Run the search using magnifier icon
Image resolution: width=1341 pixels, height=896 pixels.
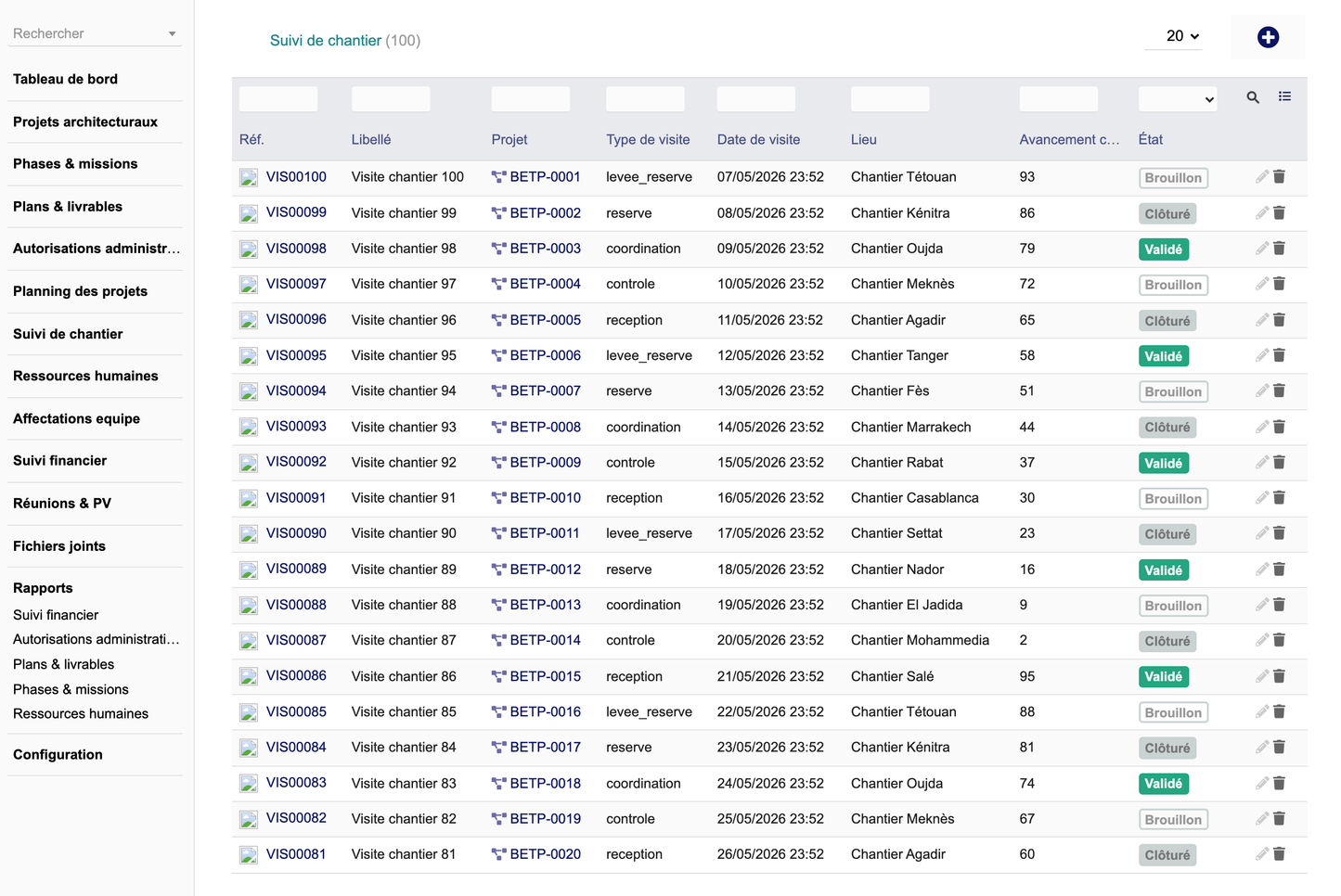pyautogui.click(x=1253, y=97)
